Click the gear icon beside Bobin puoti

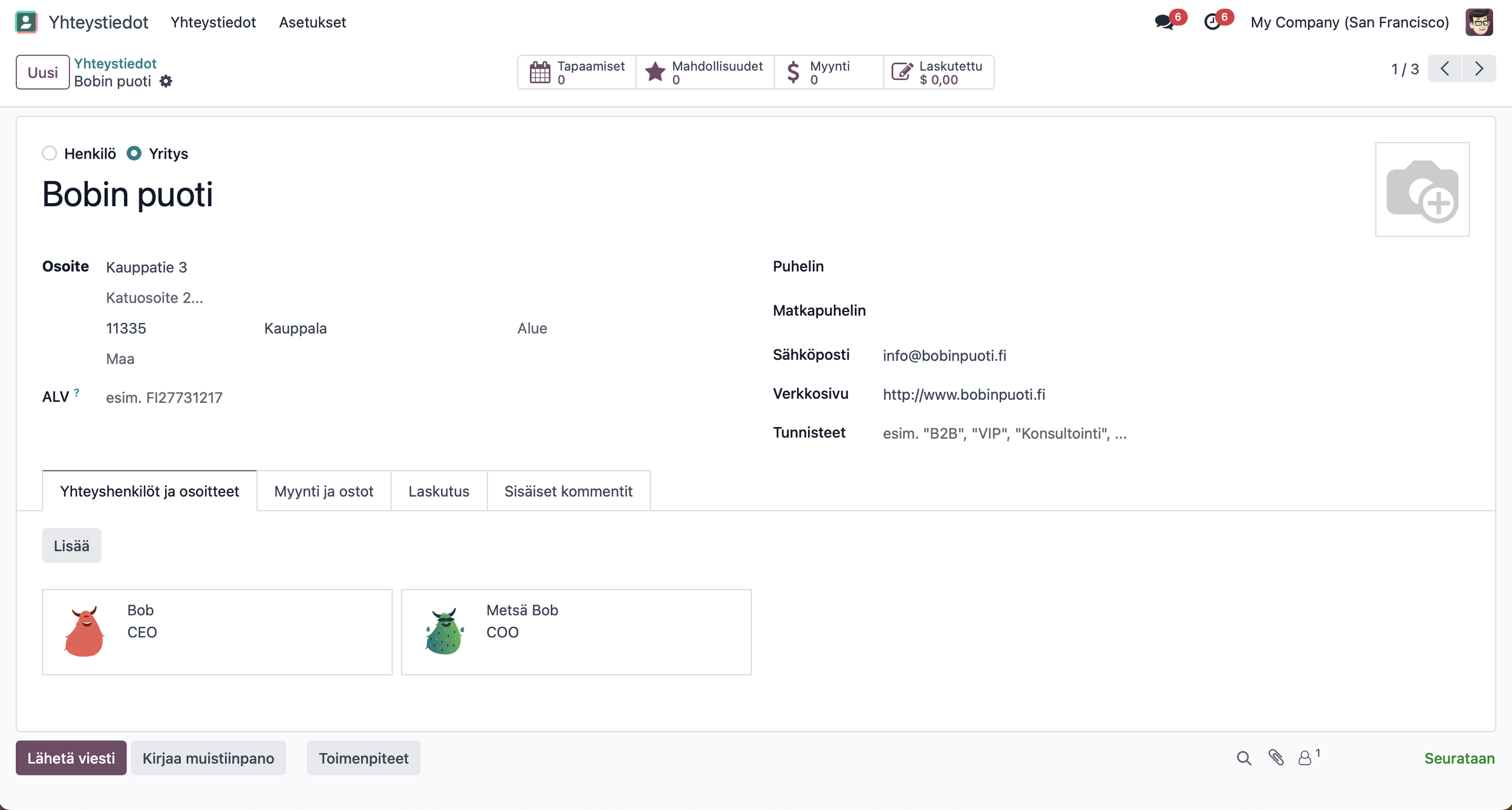[x=166, y=81]
